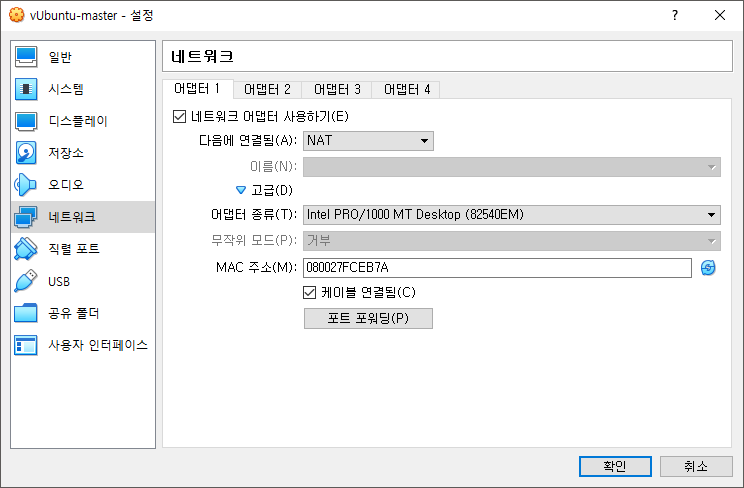Image resolution: width=744 pixels, height=488 pixels.
Task: Toggle 네트워크 어댑터 사용하기(E) checkbox
Action: (x=179, y=116)
